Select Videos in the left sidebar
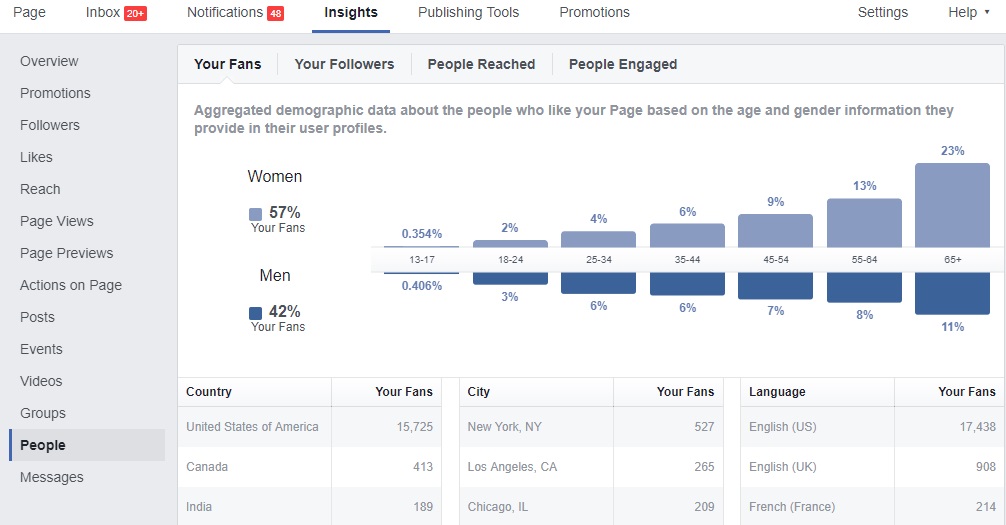Screen dimensions: 1006x525 (x=41, y=381)
